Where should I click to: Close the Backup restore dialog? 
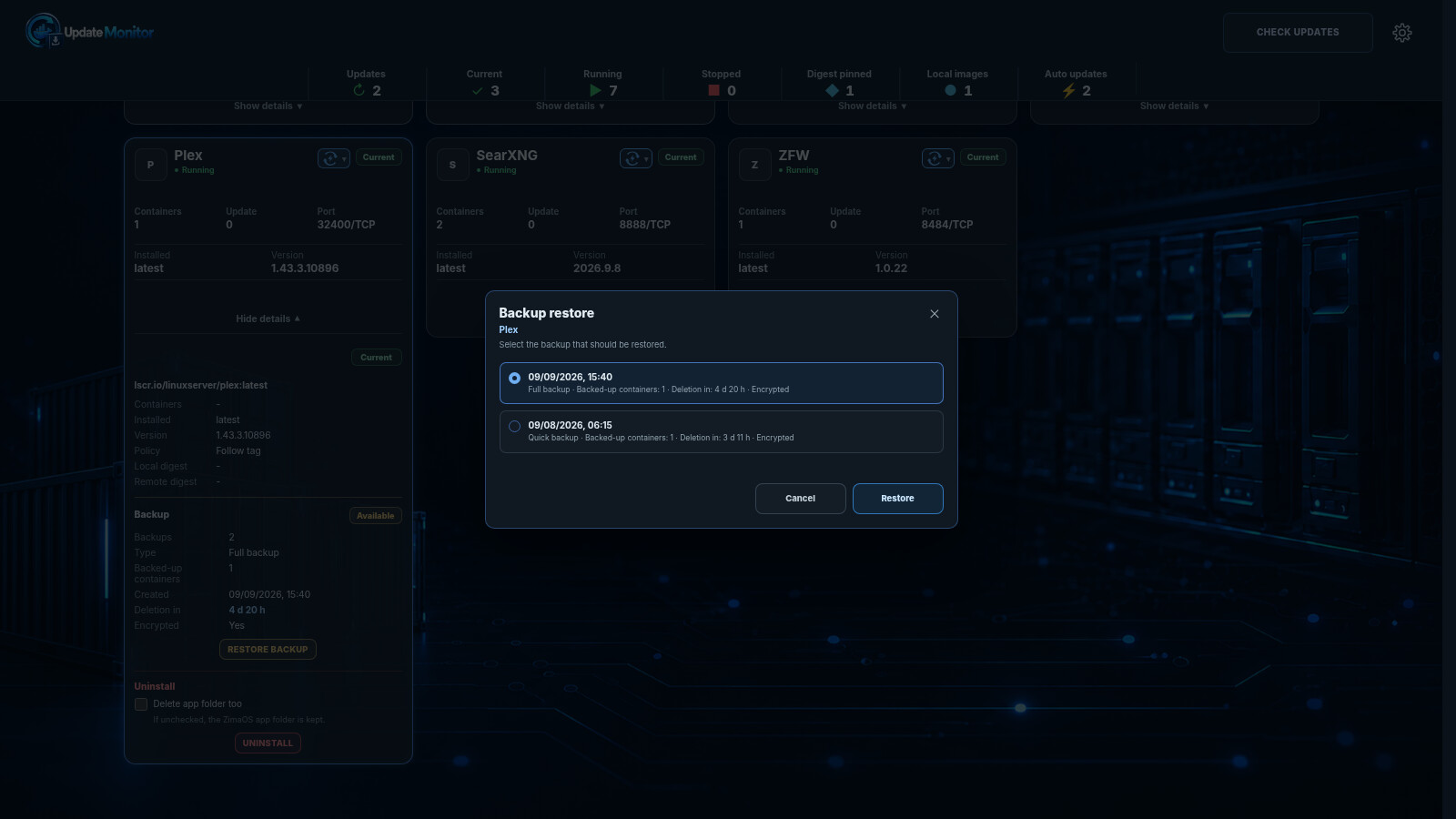[935, 314]
